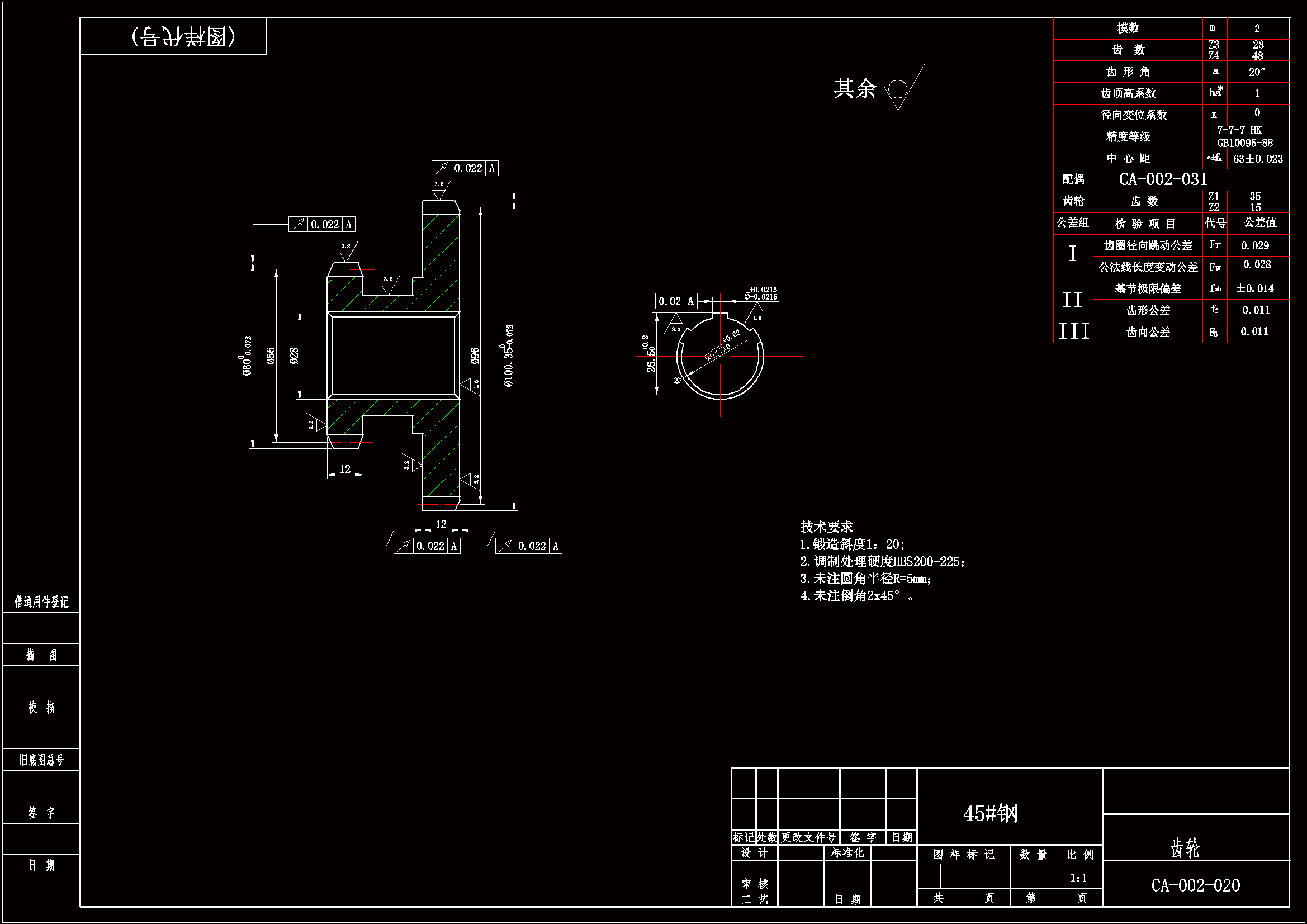Click the 齿轮 part name cell
Screen dimensions: 1307x924
tap(1185, 848)
